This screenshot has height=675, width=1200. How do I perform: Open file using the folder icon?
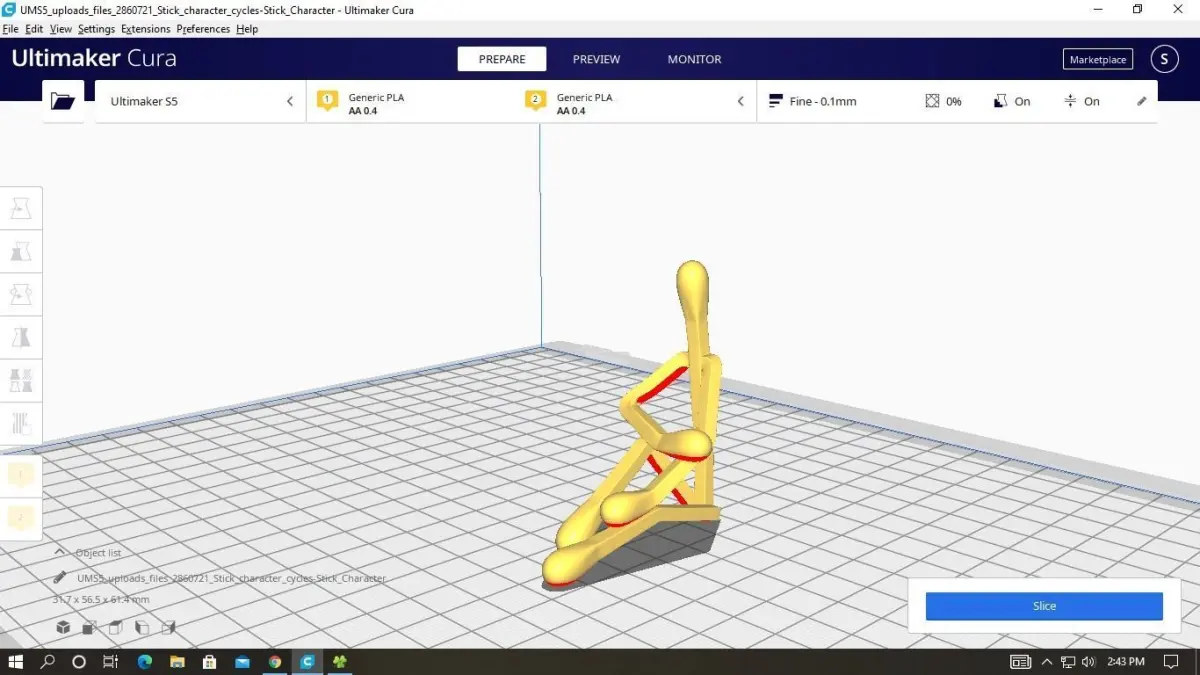[63, 101]
